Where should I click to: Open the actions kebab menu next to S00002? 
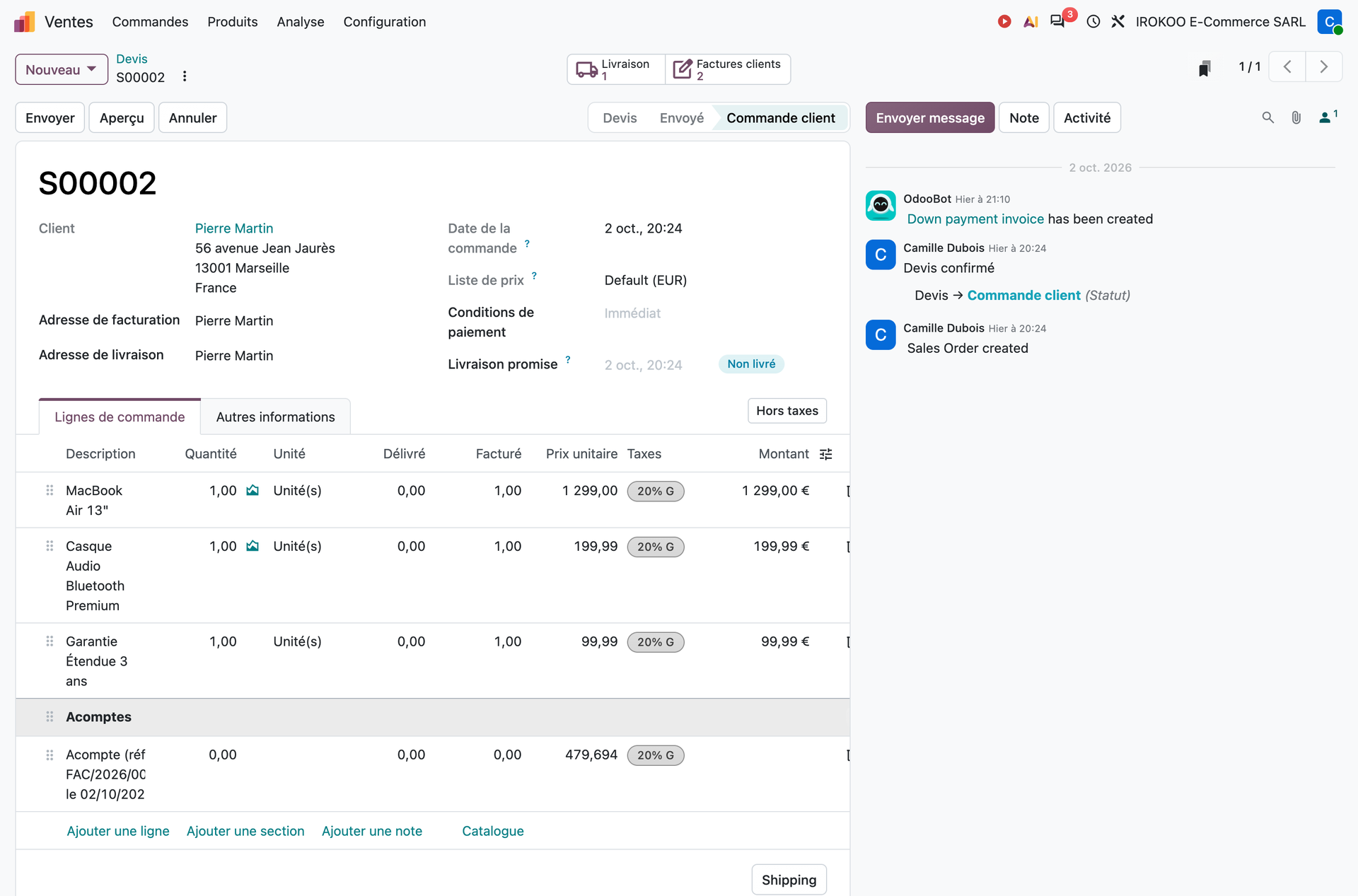pyautogui.click(x=185, y=76)
